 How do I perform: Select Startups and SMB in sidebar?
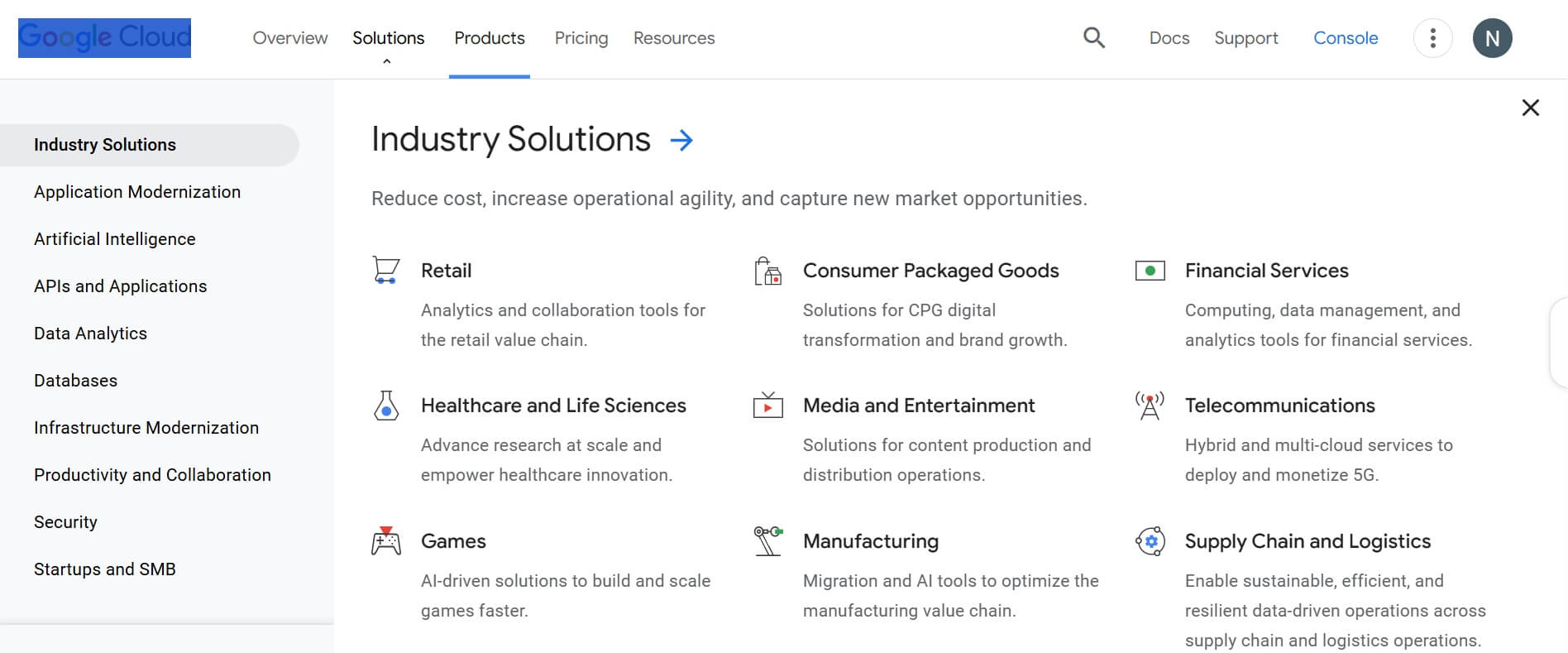105,569
